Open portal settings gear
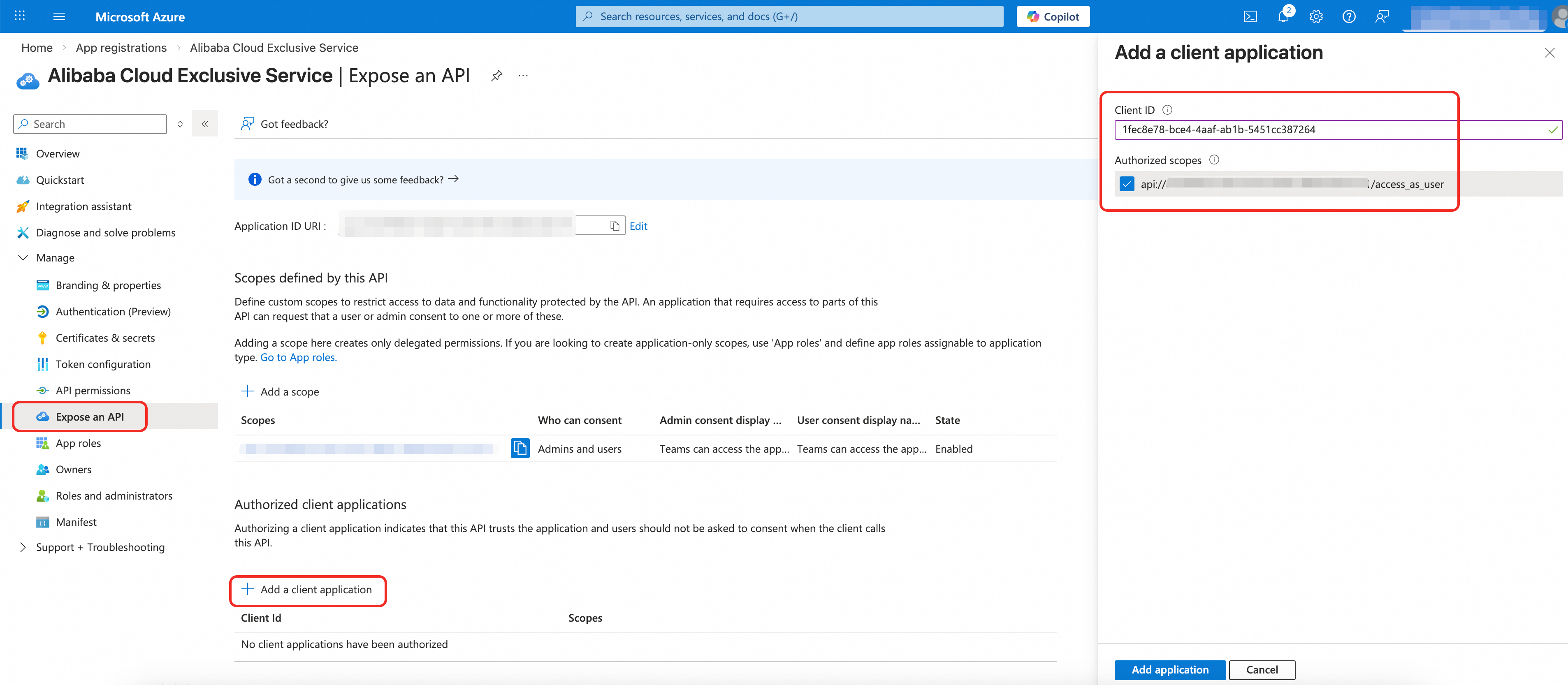The image size is (1568, 685). click(1315, 16)
